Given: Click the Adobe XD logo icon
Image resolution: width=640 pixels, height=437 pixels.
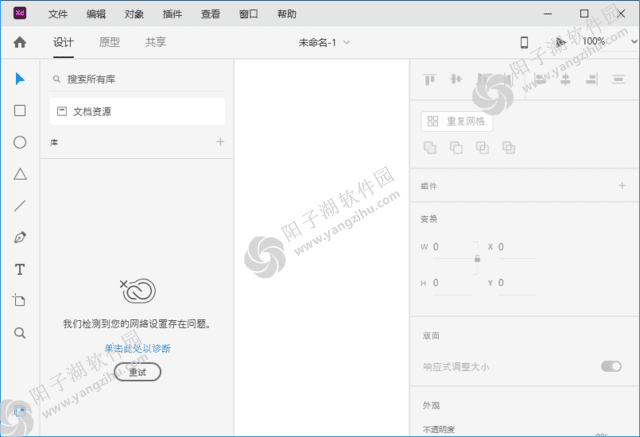Looking at the screenshot, I should pyautogui.click(x=20, y=13).
